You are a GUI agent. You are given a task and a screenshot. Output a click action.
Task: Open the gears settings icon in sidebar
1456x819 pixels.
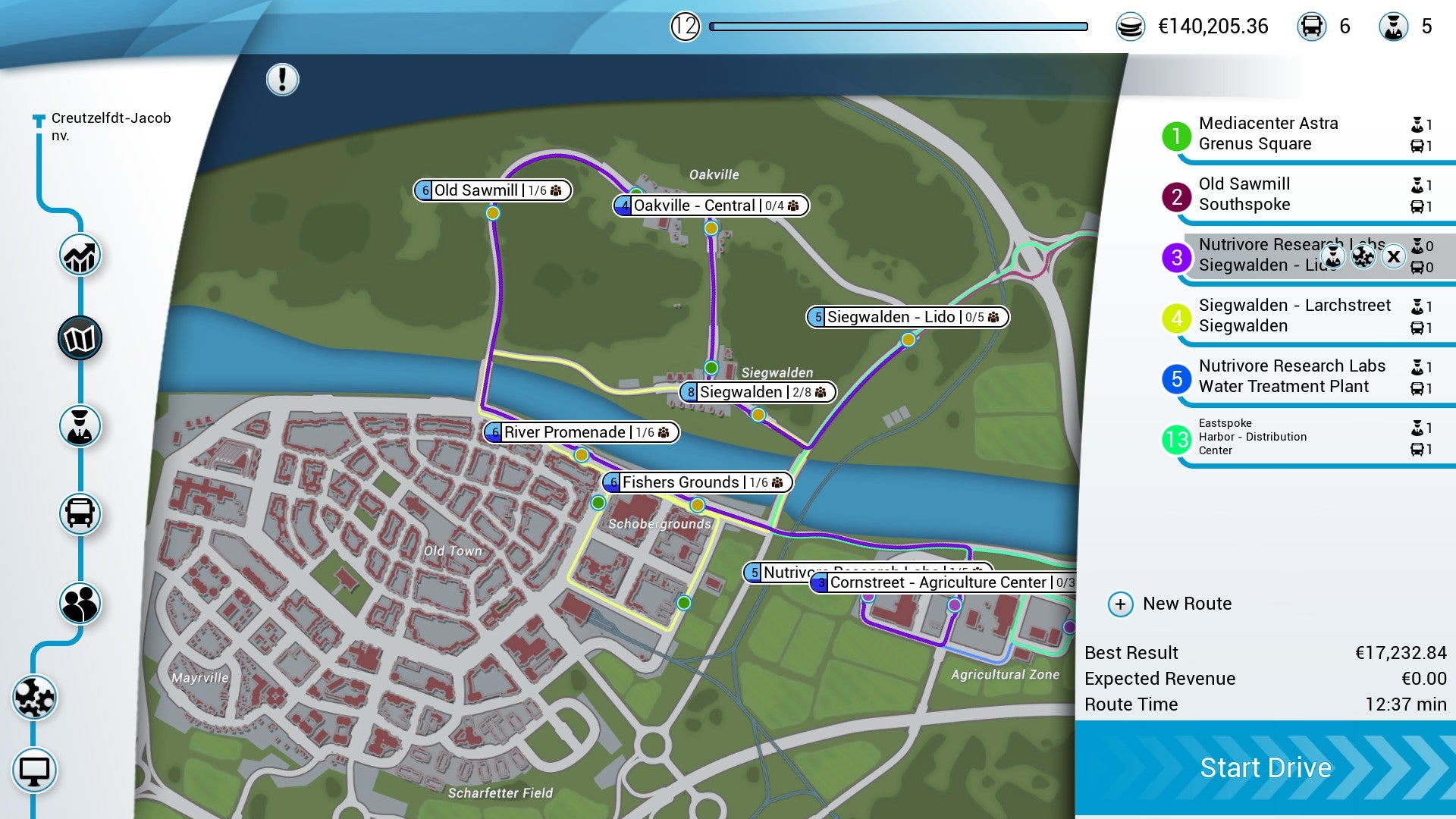34,698
